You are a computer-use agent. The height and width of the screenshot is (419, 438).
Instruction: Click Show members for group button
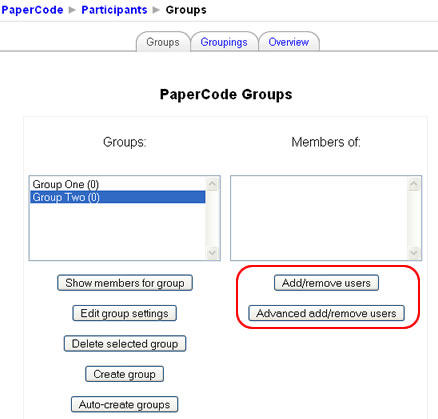tap(125, 283)
